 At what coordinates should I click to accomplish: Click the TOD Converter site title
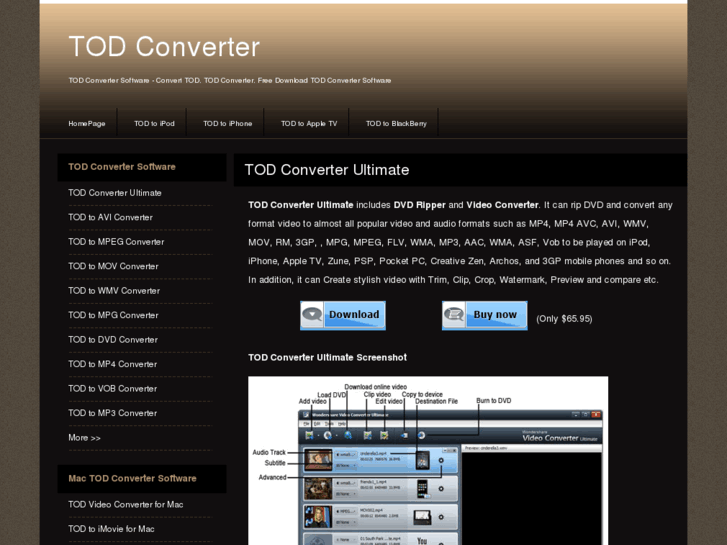point(164,47)
